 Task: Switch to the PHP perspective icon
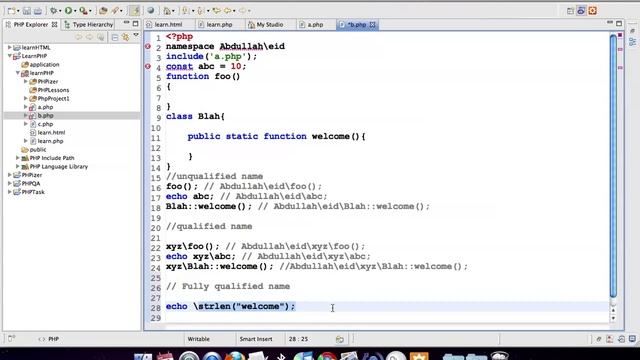581,11
